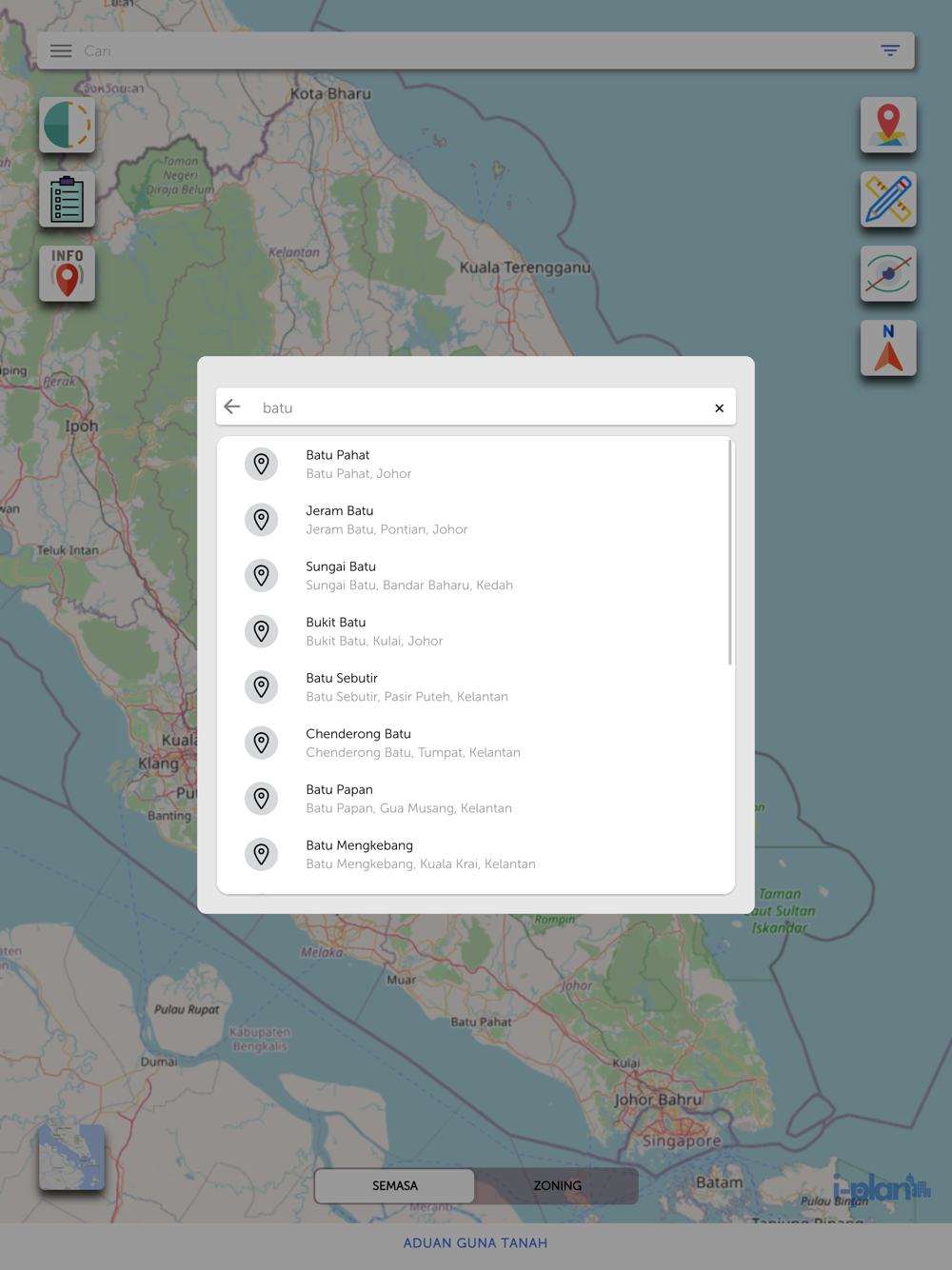Screen dimensions: 952x1270
Task: Focus the search field containing batu
Action: [476, 407]
